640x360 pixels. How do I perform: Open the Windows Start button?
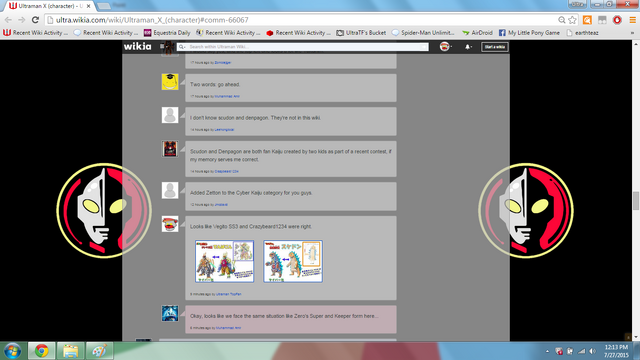click(13, 351)
